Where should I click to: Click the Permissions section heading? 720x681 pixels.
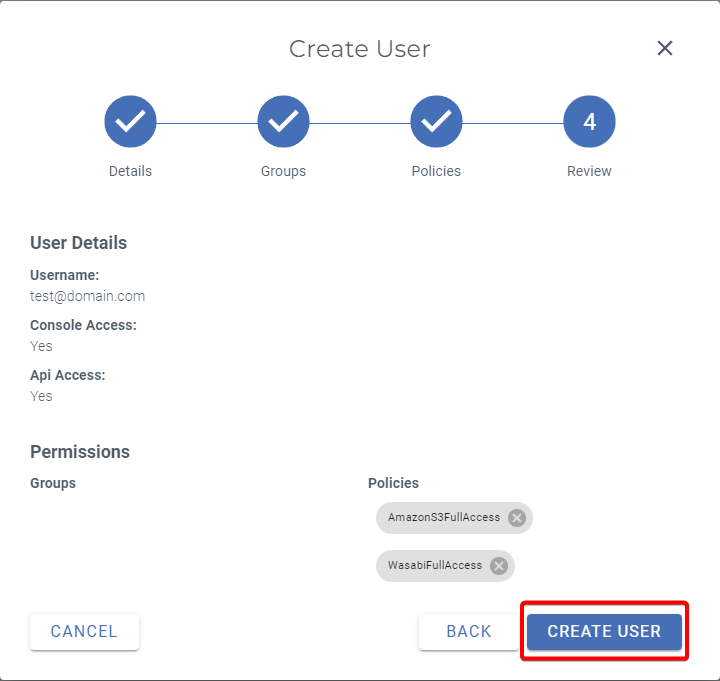(80, 452)
